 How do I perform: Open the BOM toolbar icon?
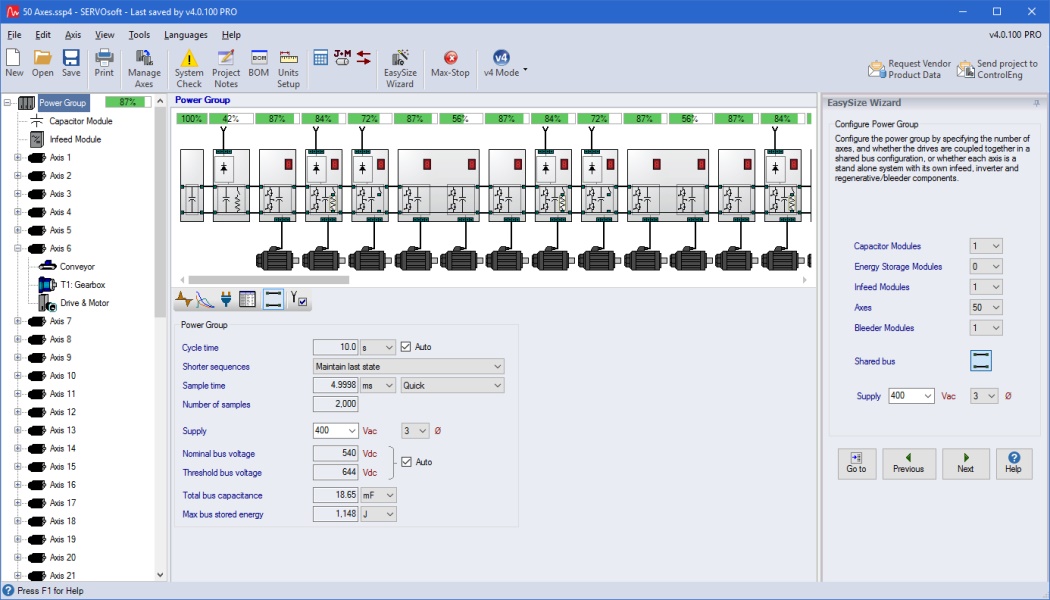tap(258, 65)
